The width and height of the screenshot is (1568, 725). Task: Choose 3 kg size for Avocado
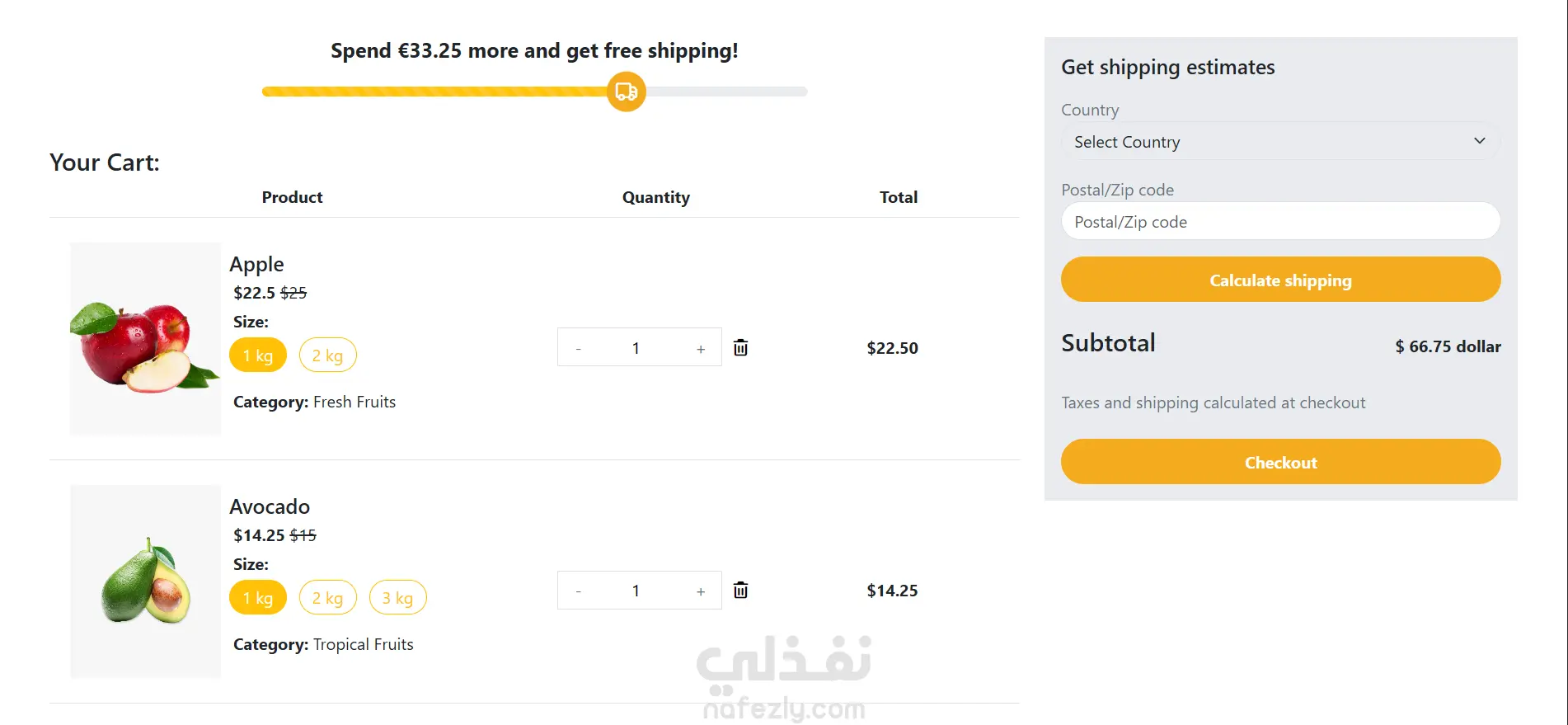pos(397,598)
